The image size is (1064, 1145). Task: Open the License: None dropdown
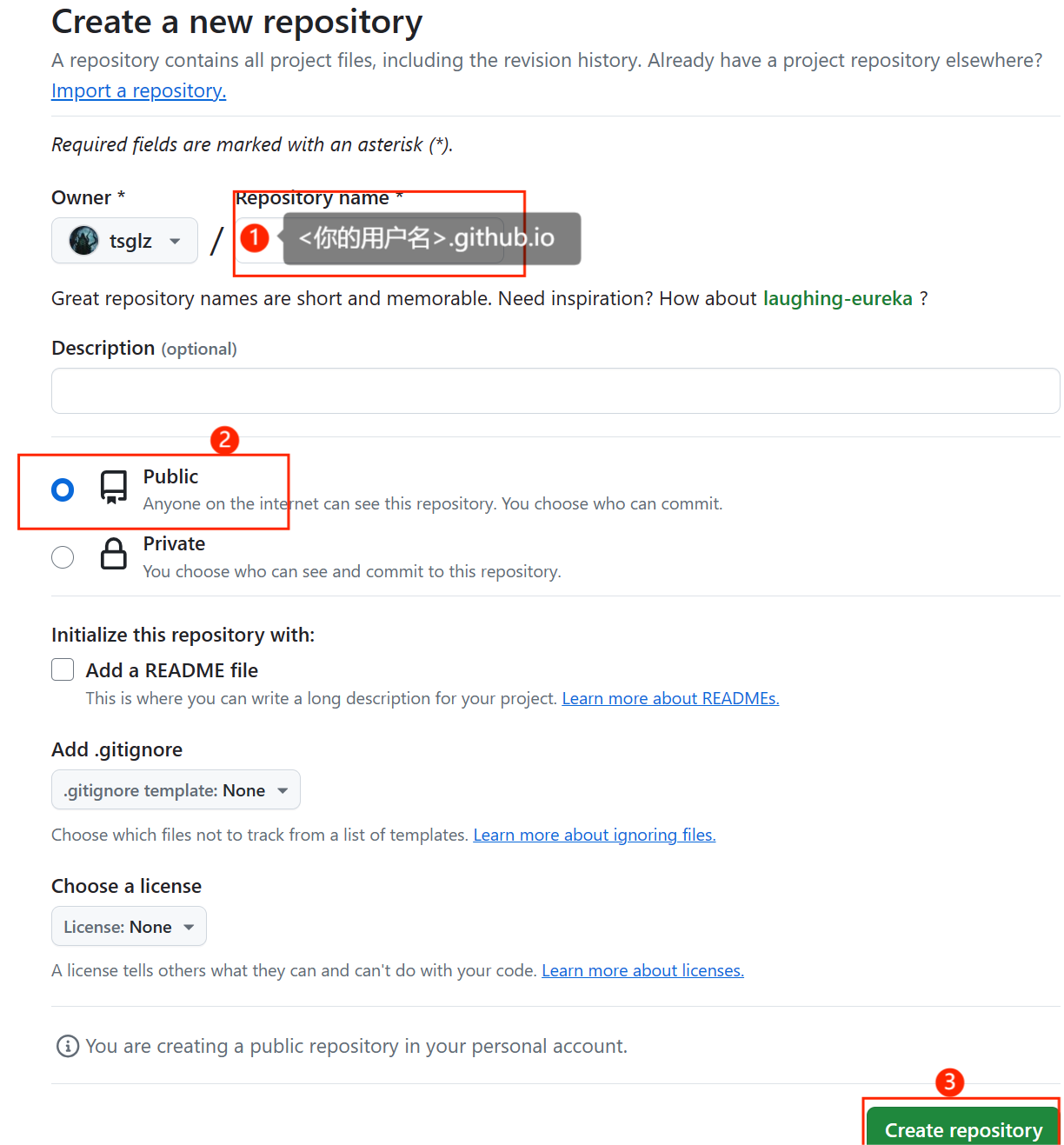(129, 927)
